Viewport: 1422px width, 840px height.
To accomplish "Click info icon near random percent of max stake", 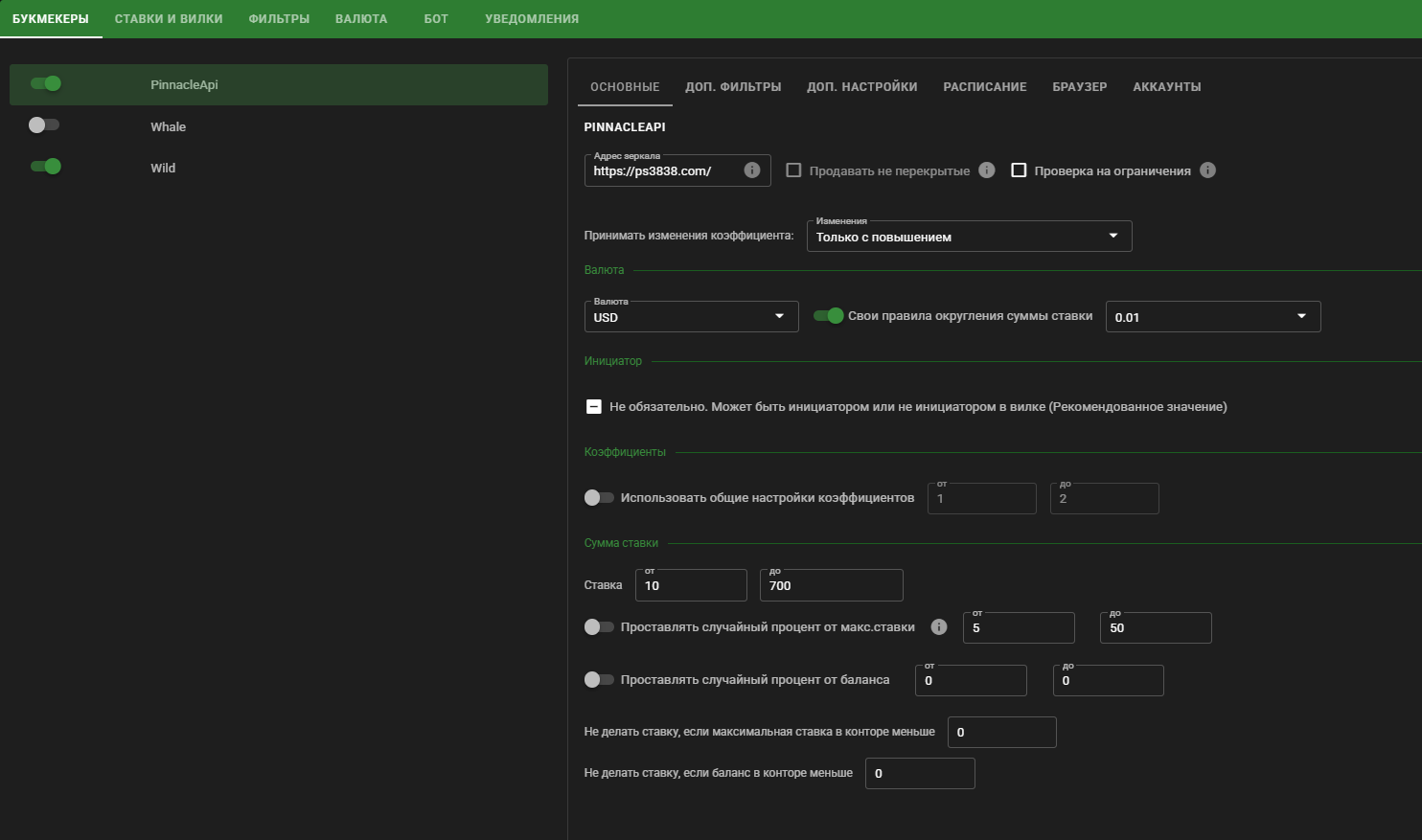I will [x=939, y=627].
